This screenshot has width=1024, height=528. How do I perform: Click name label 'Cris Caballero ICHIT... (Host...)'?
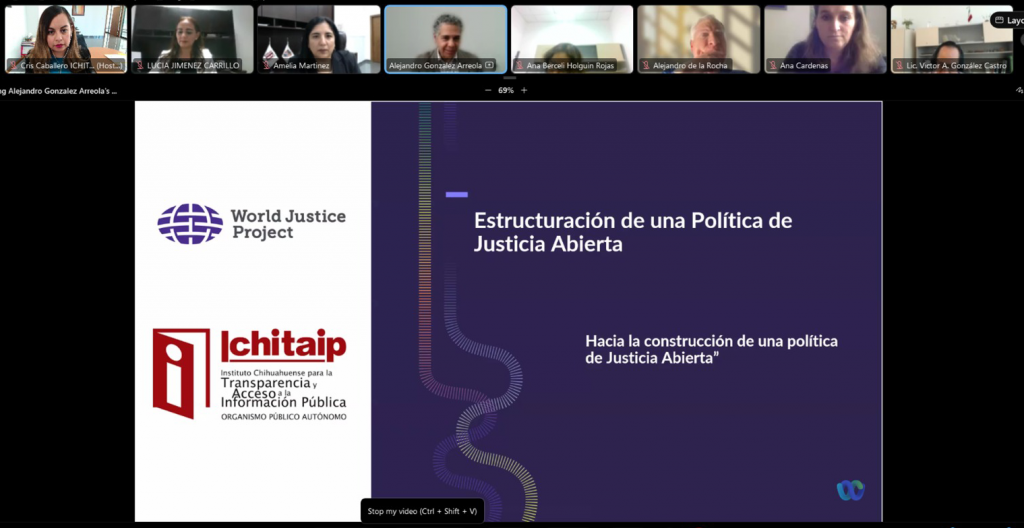tap(71, 65)
